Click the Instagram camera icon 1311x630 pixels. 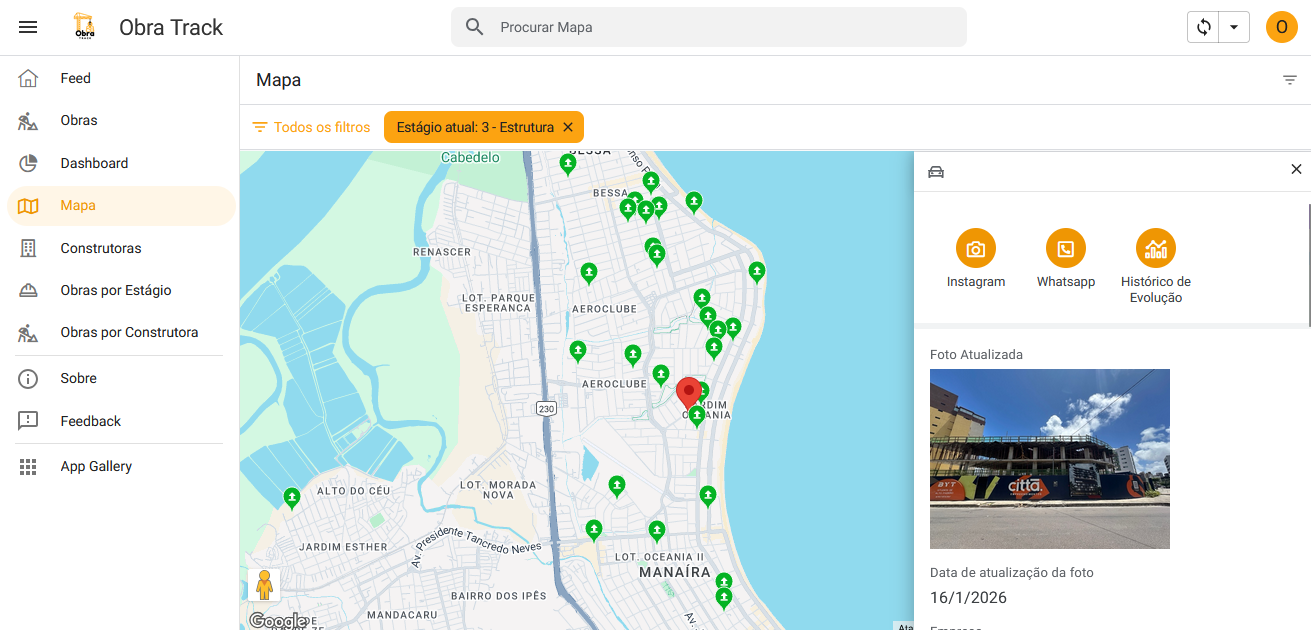pyautogui.click(x=975, y=249)
